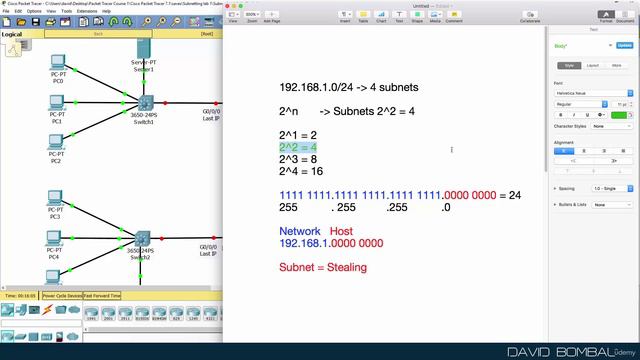Select the PC3 device icon

point(55,198)
